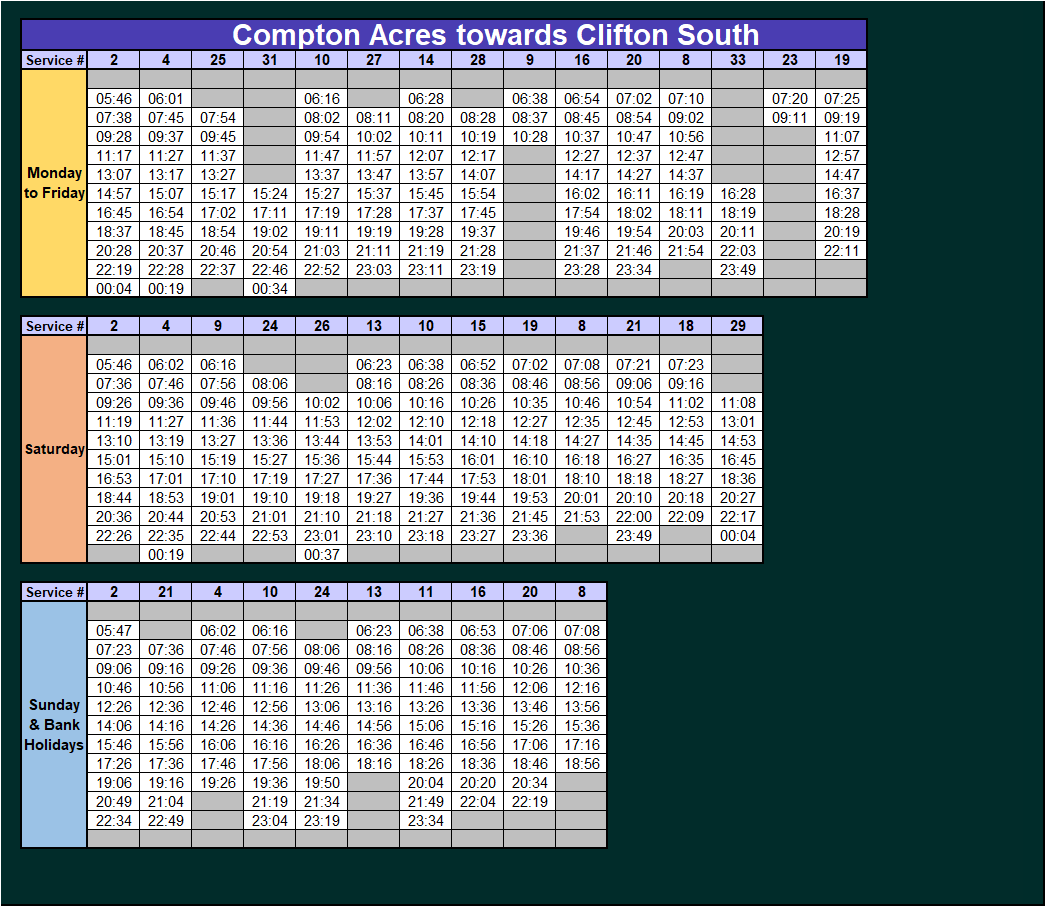Select the 05:47 Sunday departure cell
This screenshot has height=906, width=1045.
point(114,631)
